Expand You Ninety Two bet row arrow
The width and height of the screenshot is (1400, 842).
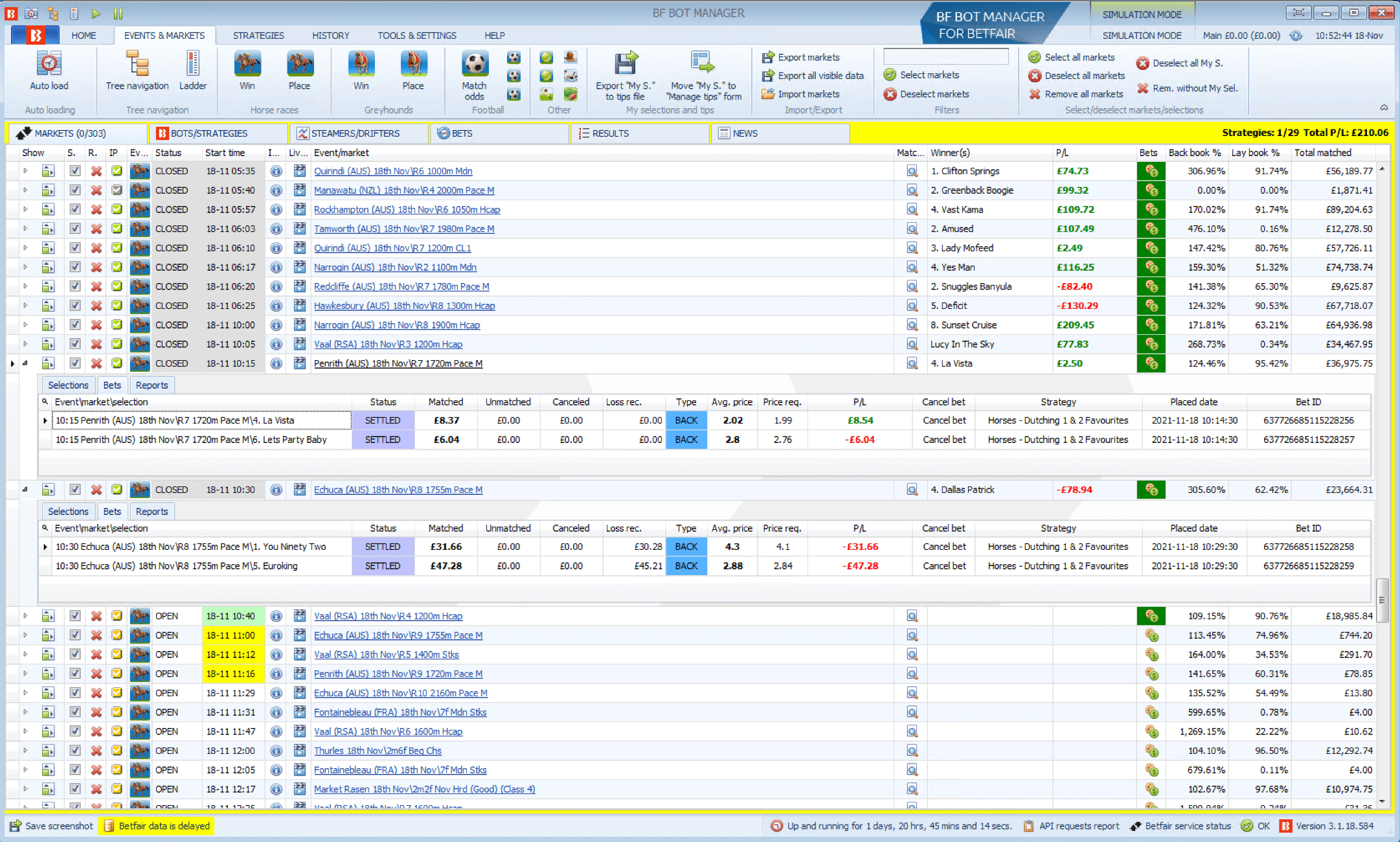[x=45, y=547]
